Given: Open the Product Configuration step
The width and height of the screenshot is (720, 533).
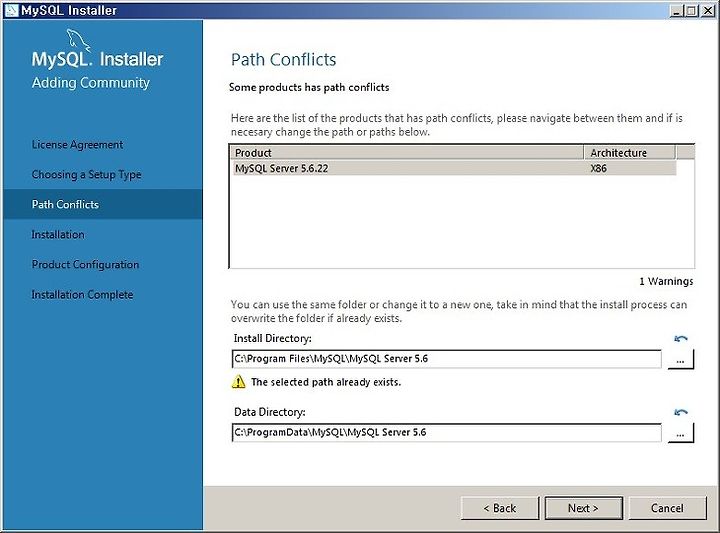Looking at the screenshot, I should [x=85, y=264].
